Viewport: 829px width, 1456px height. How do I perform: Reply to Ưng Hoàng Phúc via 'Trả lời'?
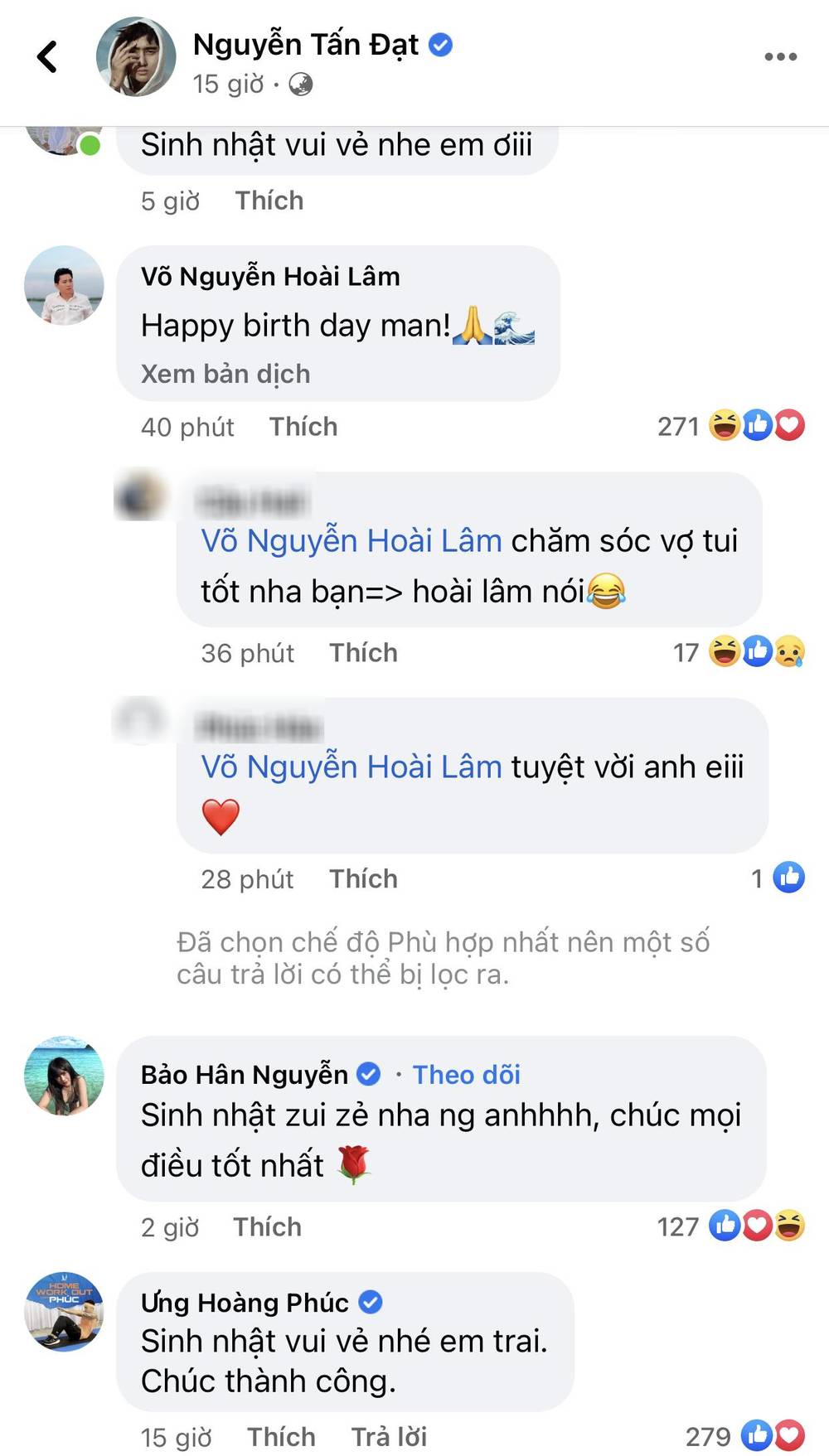389,1437
